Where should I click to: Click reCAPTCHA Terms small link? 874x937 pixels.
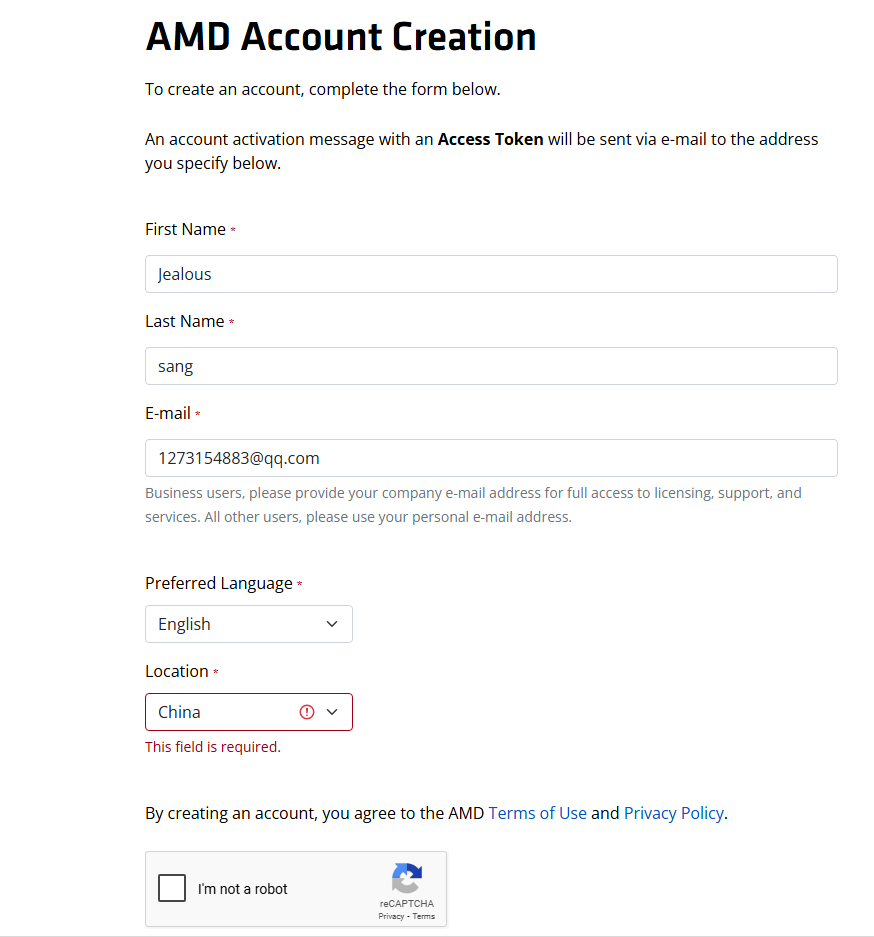424,916
